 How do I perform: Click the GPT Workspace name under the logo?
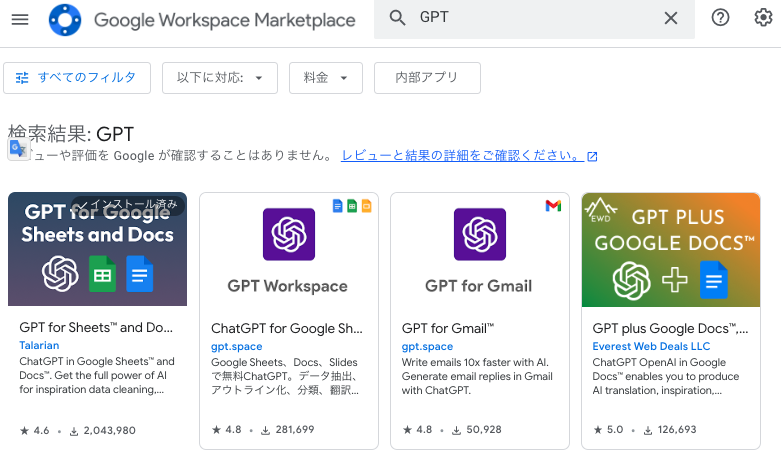pyautogui.click(x=287, y=286)
